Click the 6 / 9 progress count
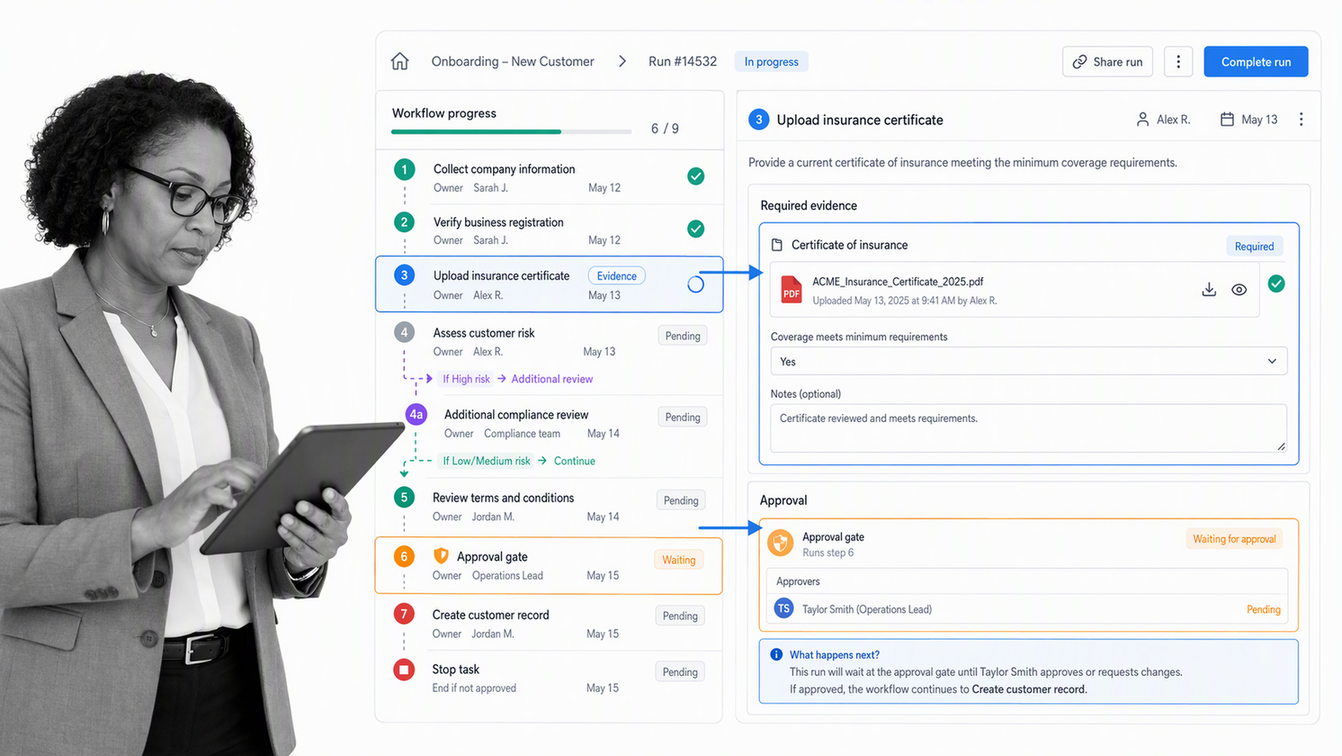 665,129
